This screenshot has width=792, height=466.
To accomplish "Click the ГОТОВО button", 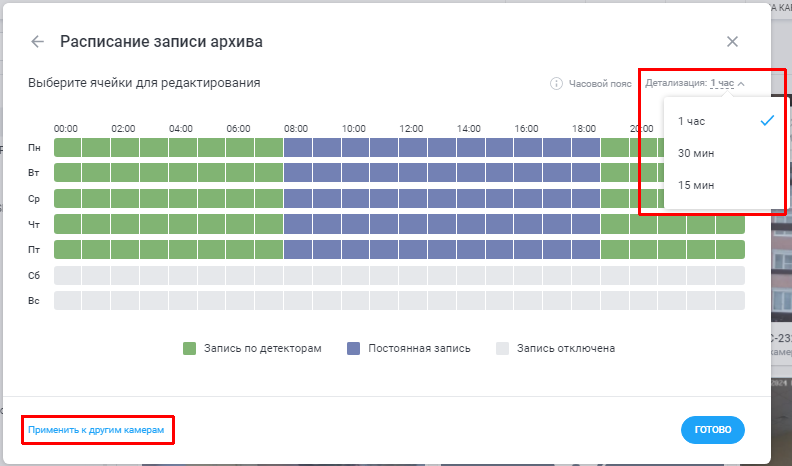I will coord(713,430).
